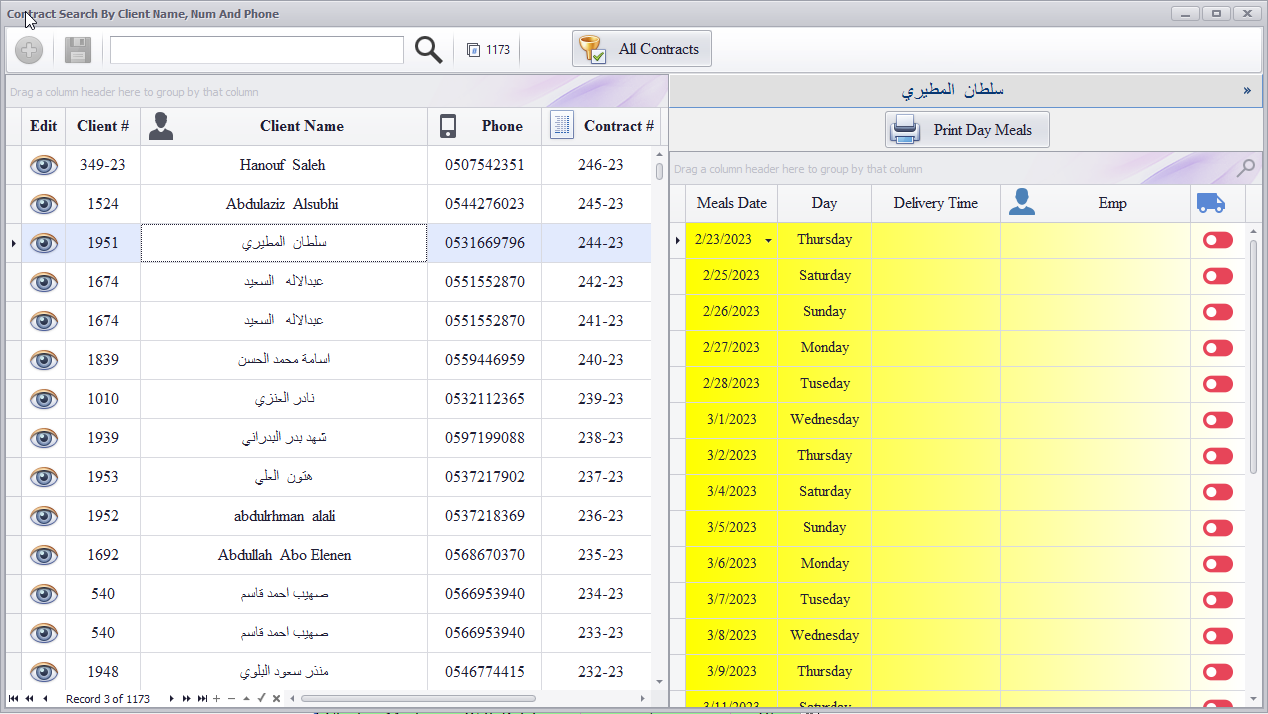
Task: Click the All Contracts button
Action: (642, 49)
